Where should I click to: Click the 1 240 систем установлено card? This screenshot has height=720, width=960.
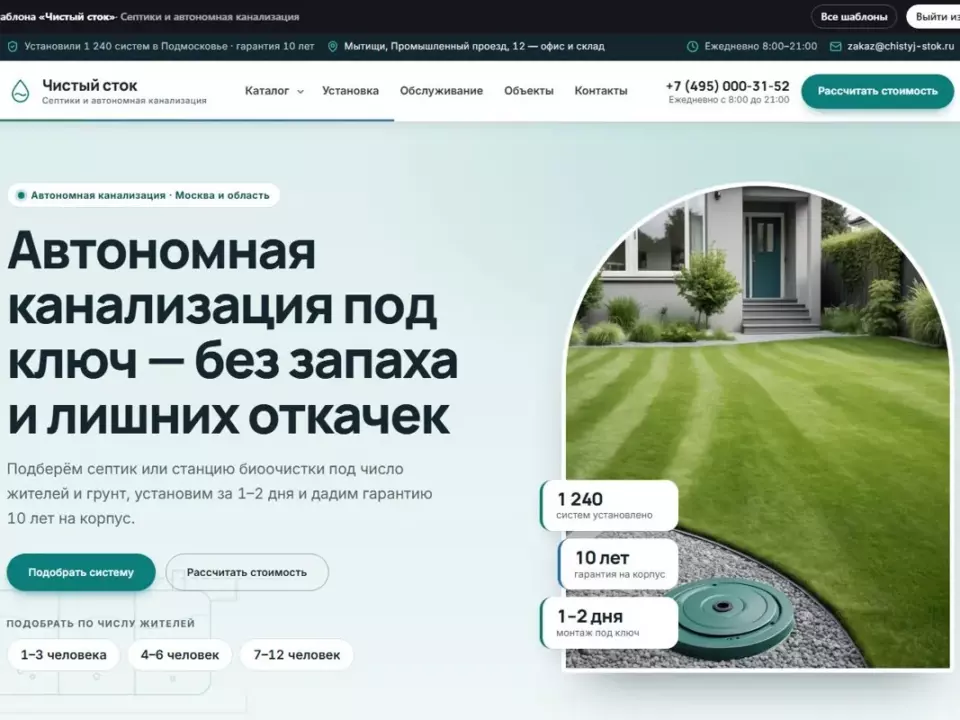609,505
